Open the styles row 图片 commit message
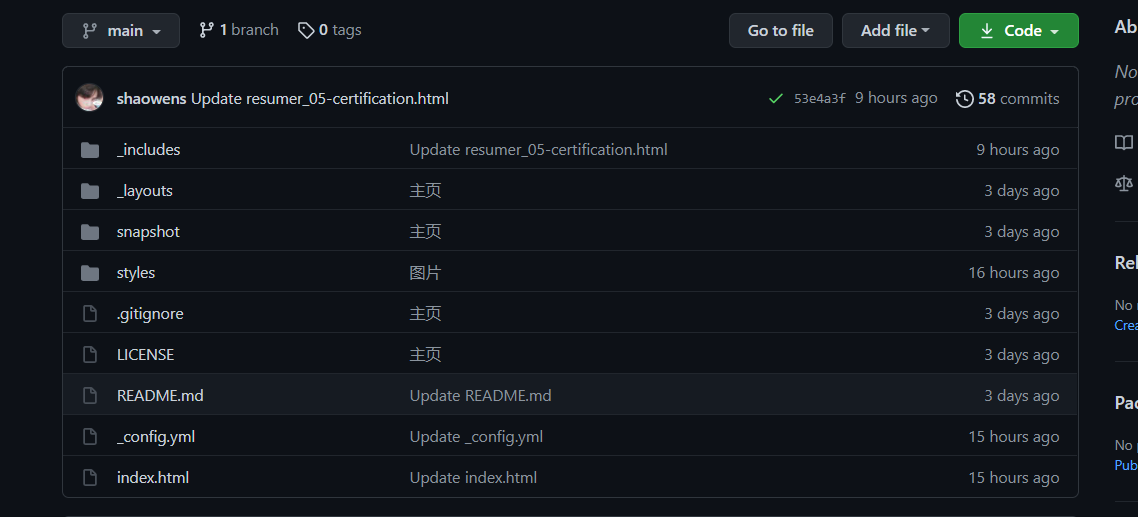 tap(425, 273)
